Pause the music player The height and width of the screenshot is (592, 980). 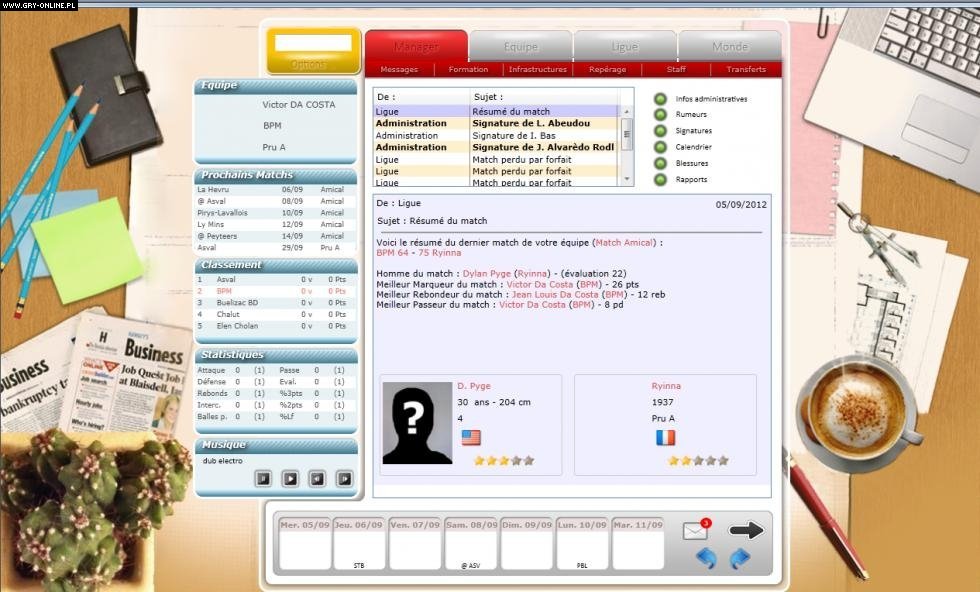tap(264, 479)
